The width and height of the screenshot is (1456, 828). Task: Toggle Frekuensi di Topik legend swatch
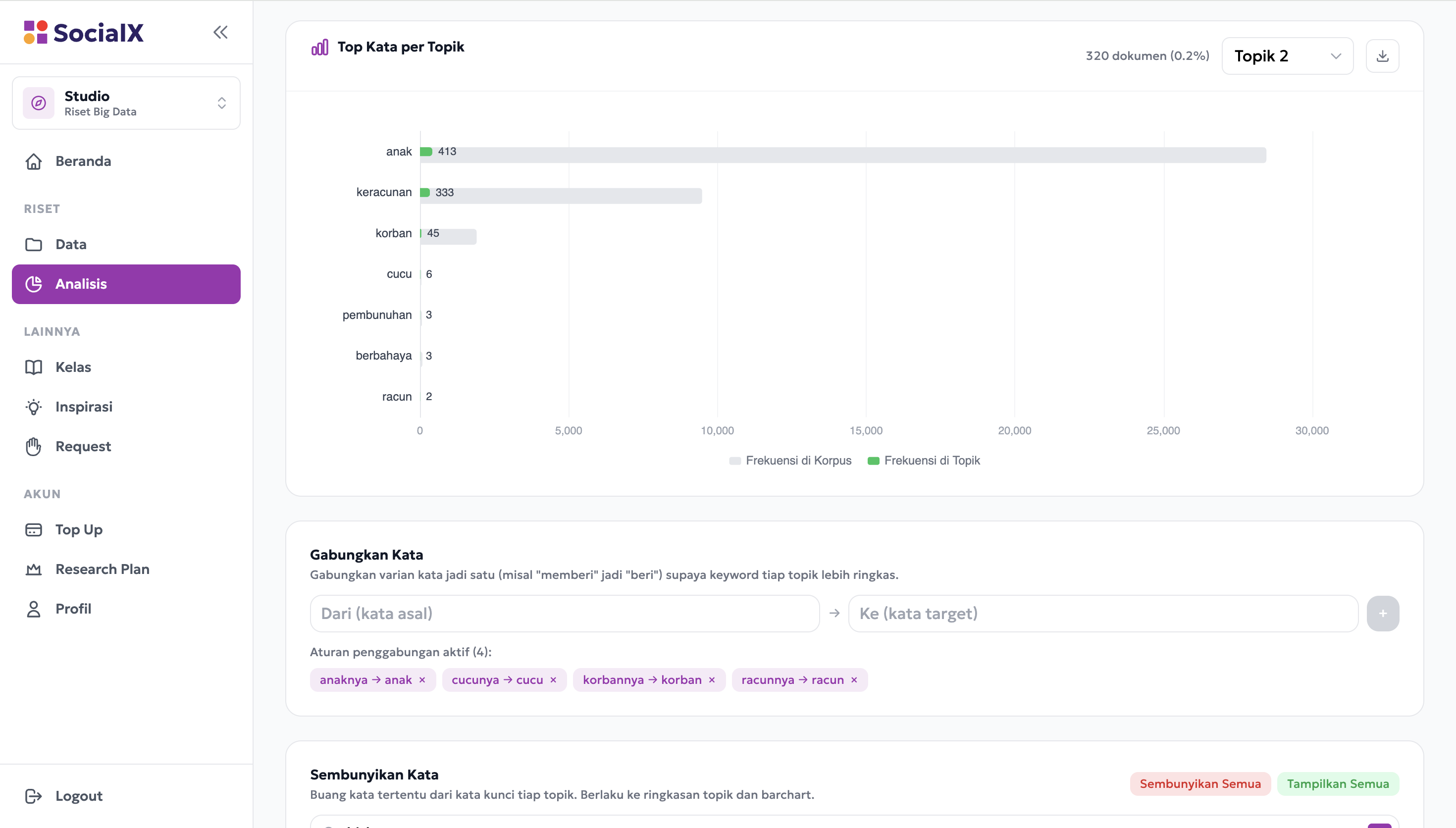[x=873, y=461]
